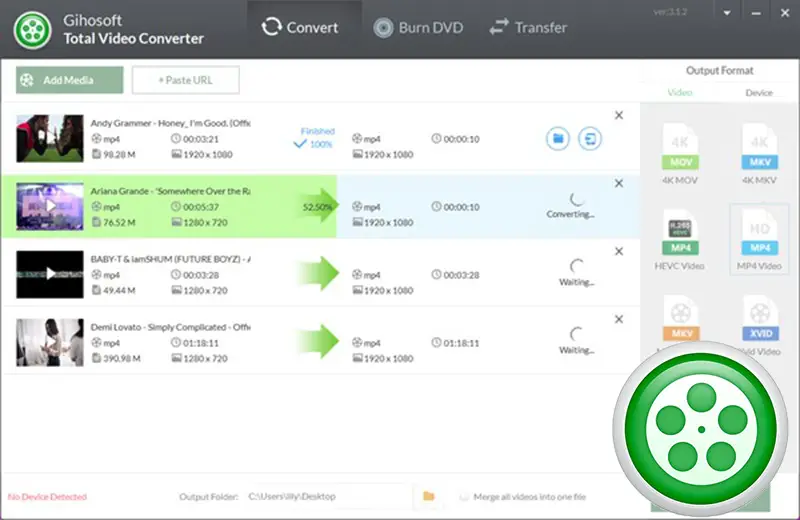
Task: Click Finished 100% status of Andy Grammer
Action: (x=315, y=138)
